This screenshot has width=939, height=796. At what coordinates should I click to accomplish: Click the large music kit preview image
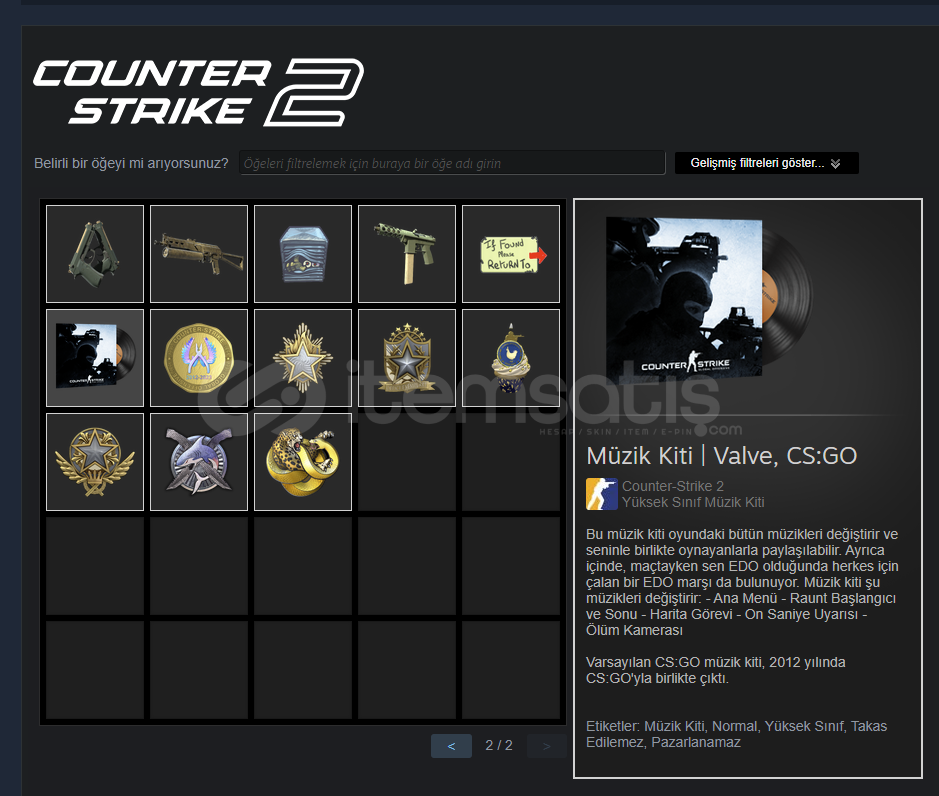[710, 299]
